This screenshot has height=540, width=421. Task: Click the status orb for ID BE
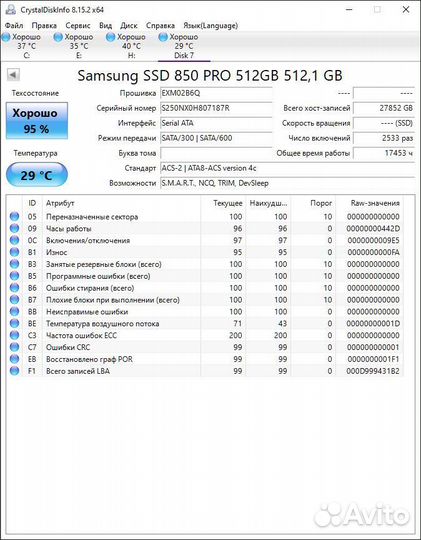14,323
